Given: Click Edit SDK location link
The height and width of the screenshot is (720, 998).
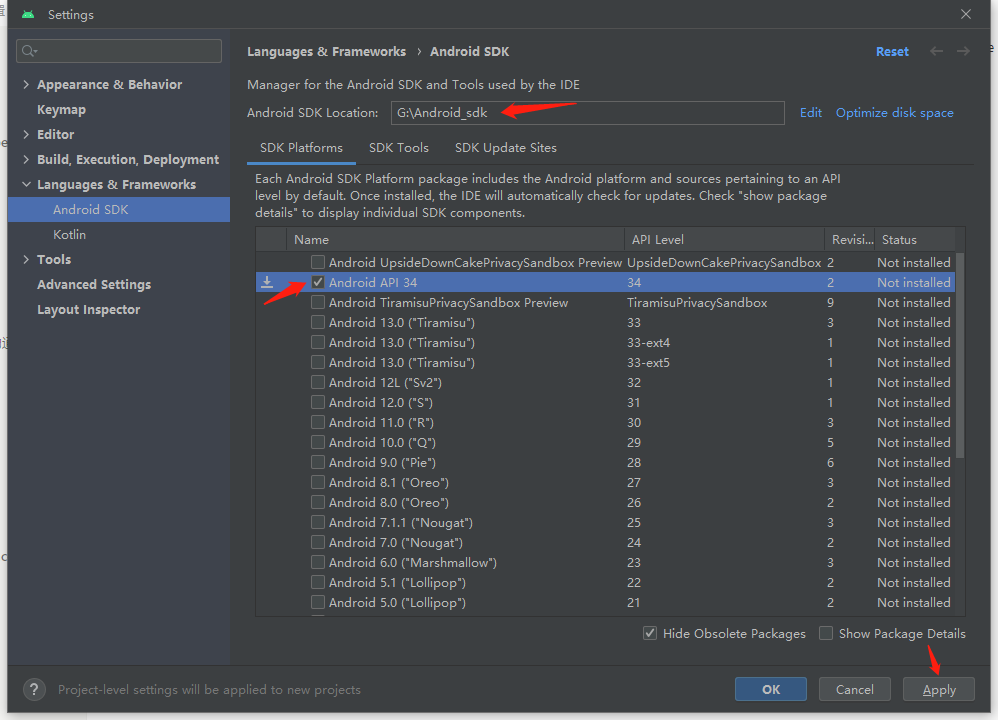Looking at the screenshot, I should point(810,113).
